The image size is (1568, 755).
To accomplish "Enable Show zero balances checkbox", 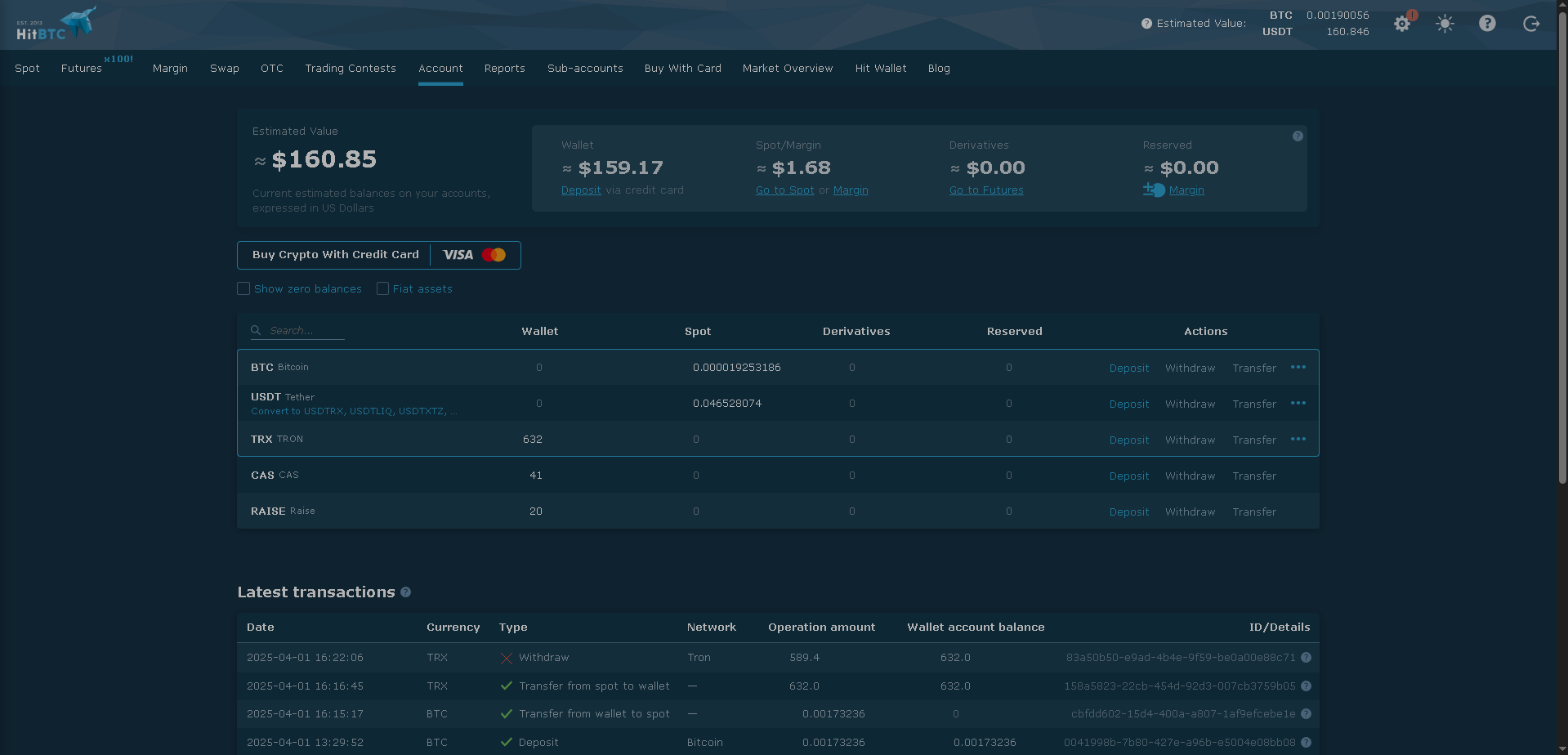I will tap(243, 288).
